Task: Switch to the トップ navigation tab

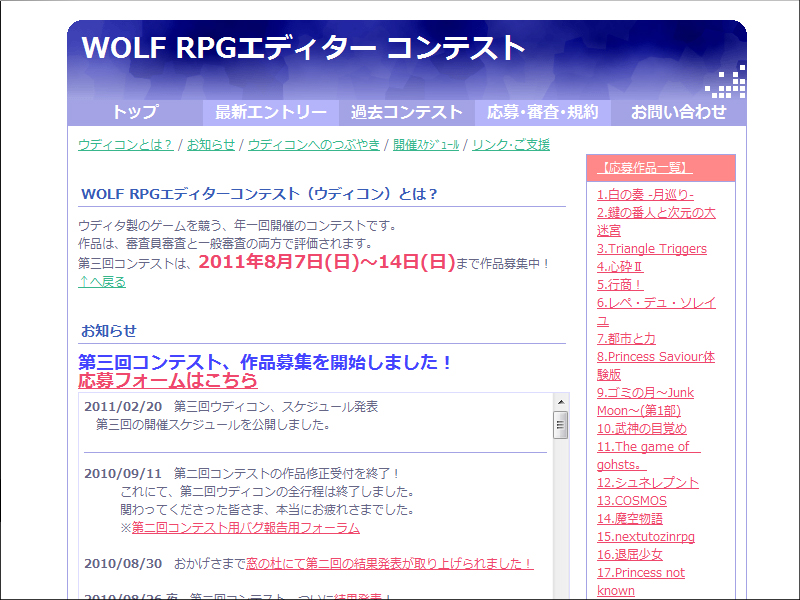Action: (x=135, y=112)
